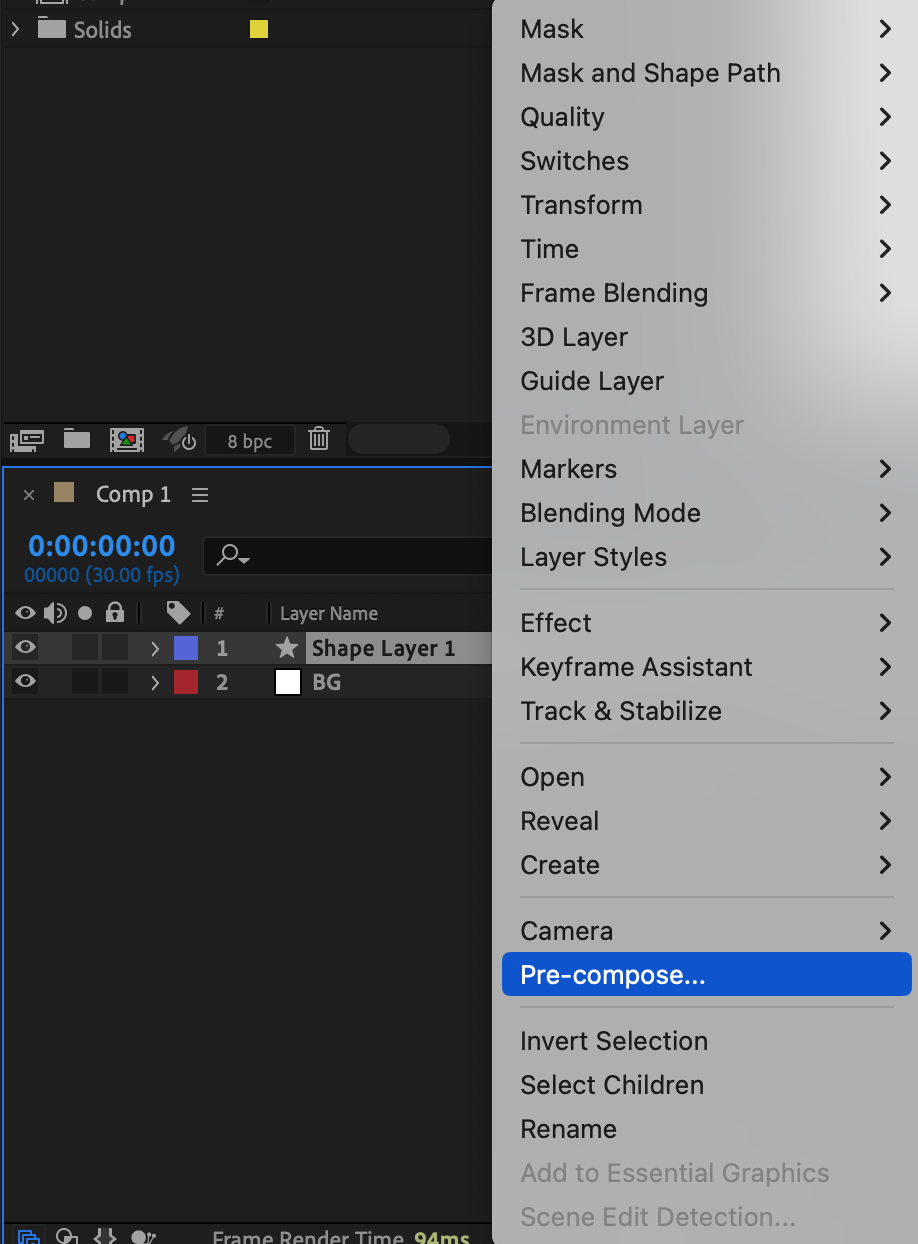Toggle visibility of the BG layer
This screenshot has width=918, height=1244.
point(26,682)
